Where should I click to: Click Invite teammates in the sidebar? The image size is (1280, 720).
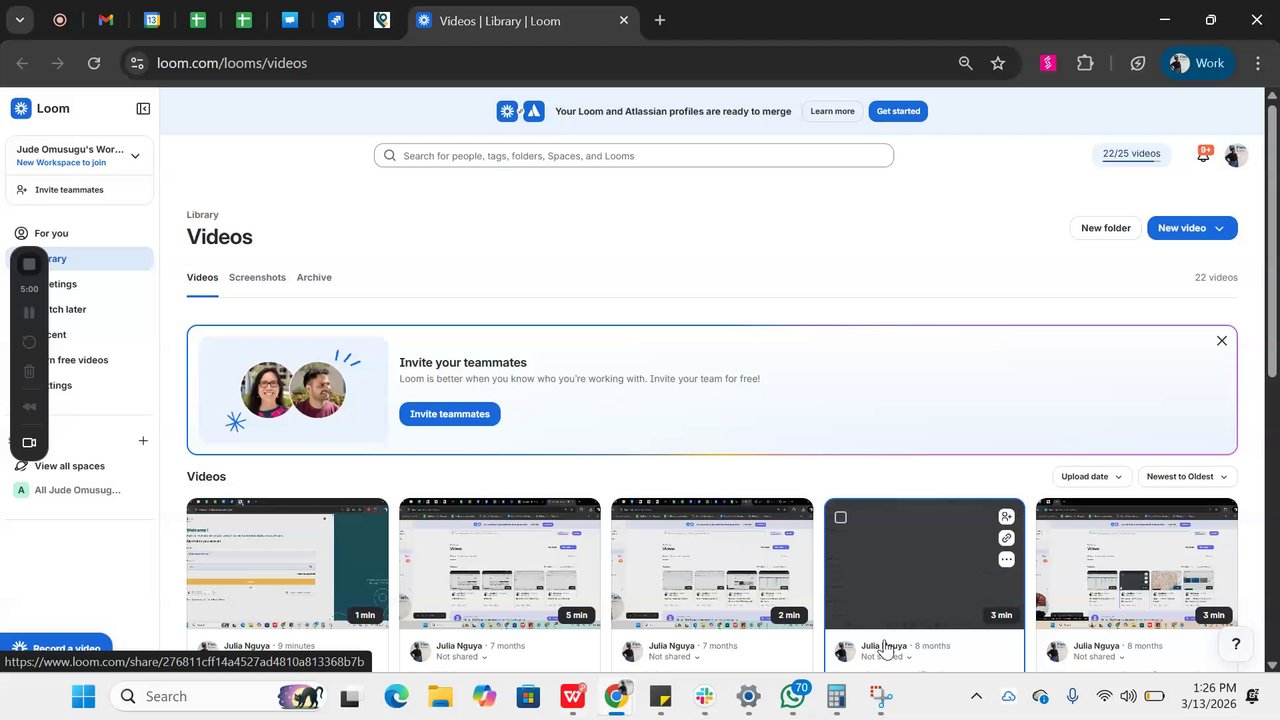69,190
